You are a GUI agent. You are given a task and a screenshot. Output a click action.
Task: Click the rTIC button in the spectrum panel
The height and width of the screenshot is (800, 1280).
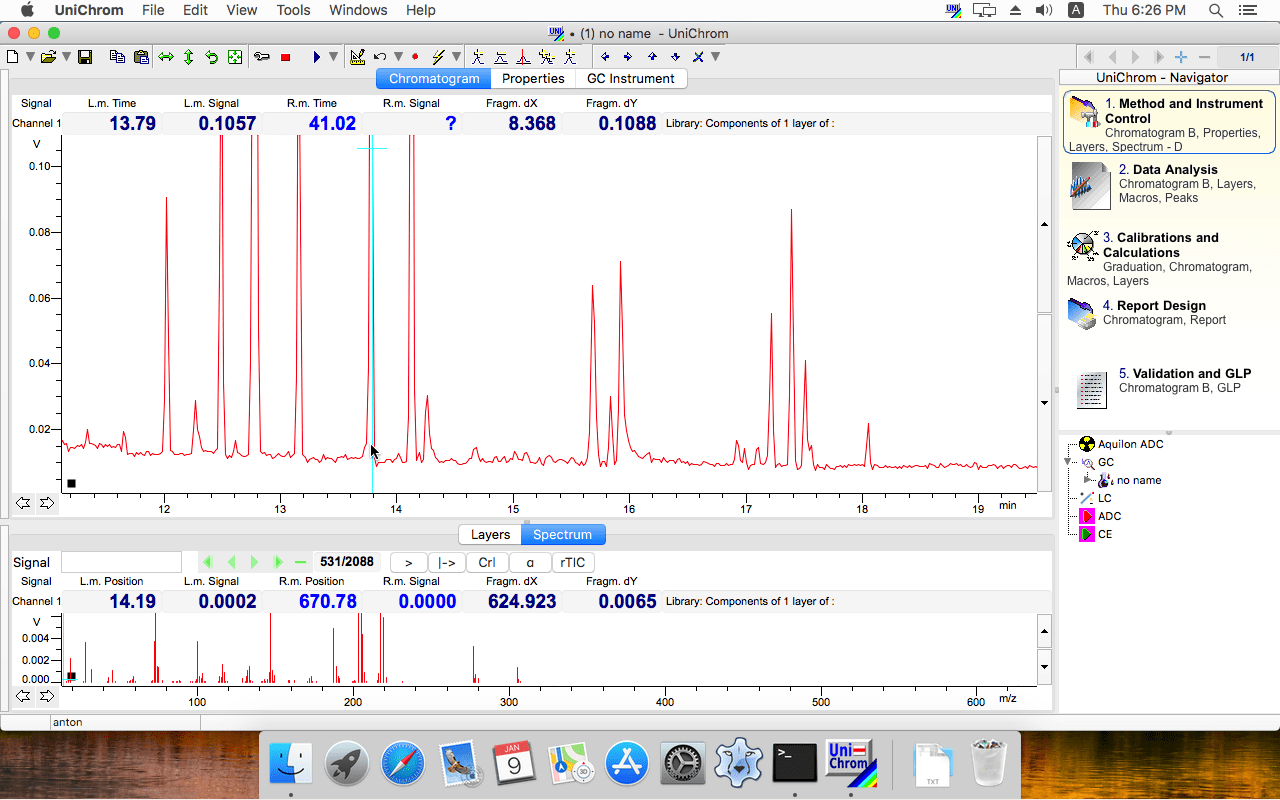[x=572, y=562]
